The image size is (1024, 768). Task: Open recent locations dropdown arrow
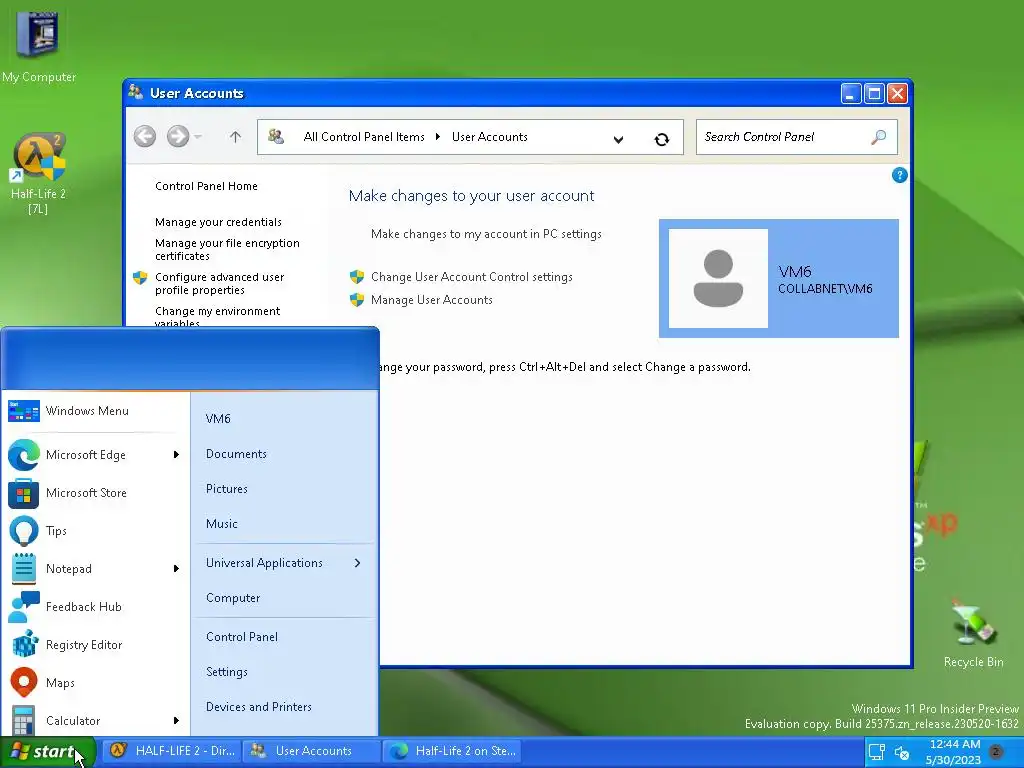(x=198, y=136)
